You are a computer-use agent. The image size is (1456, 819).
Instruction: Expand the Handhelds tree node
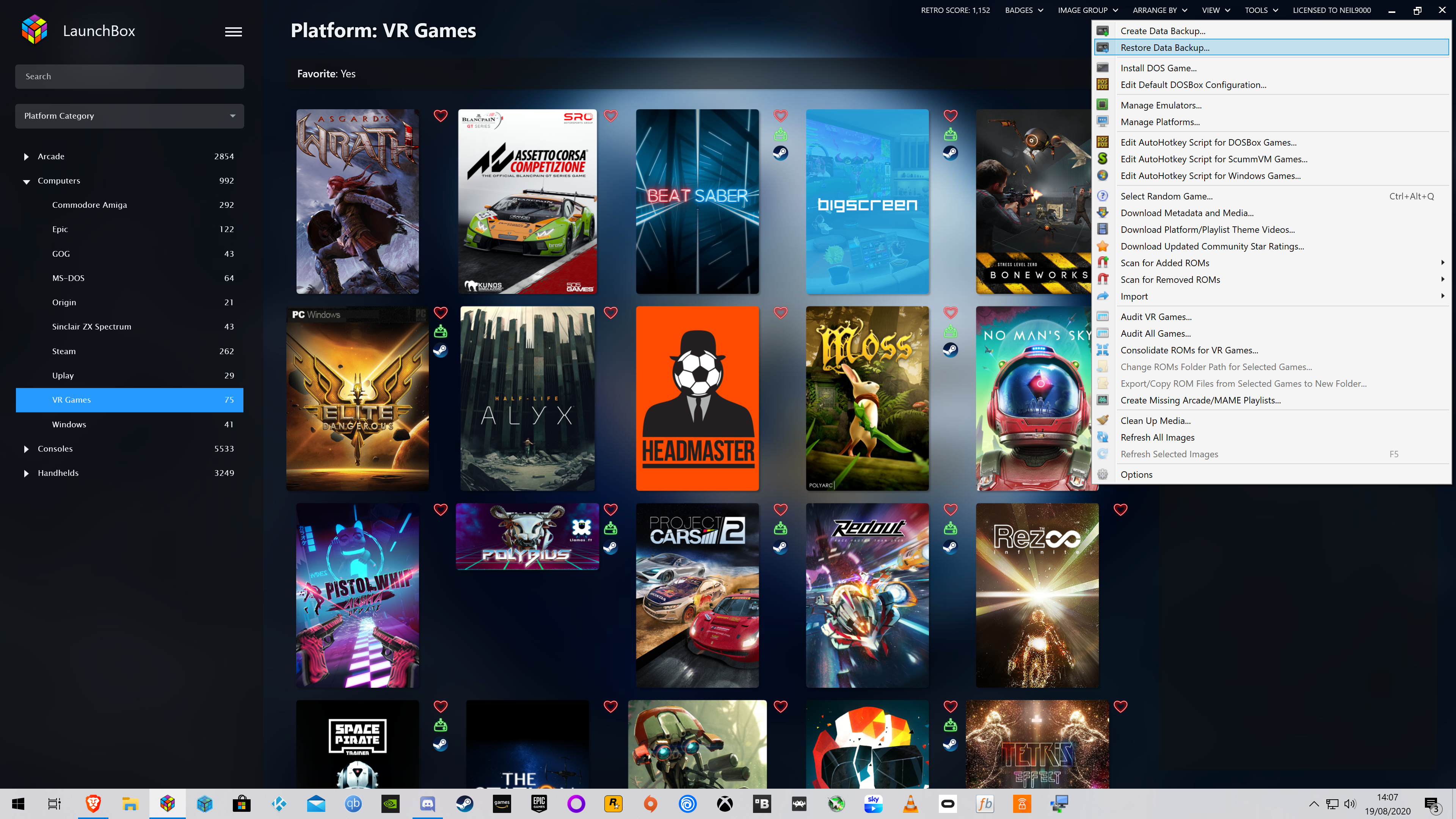[x=26, y=473]
